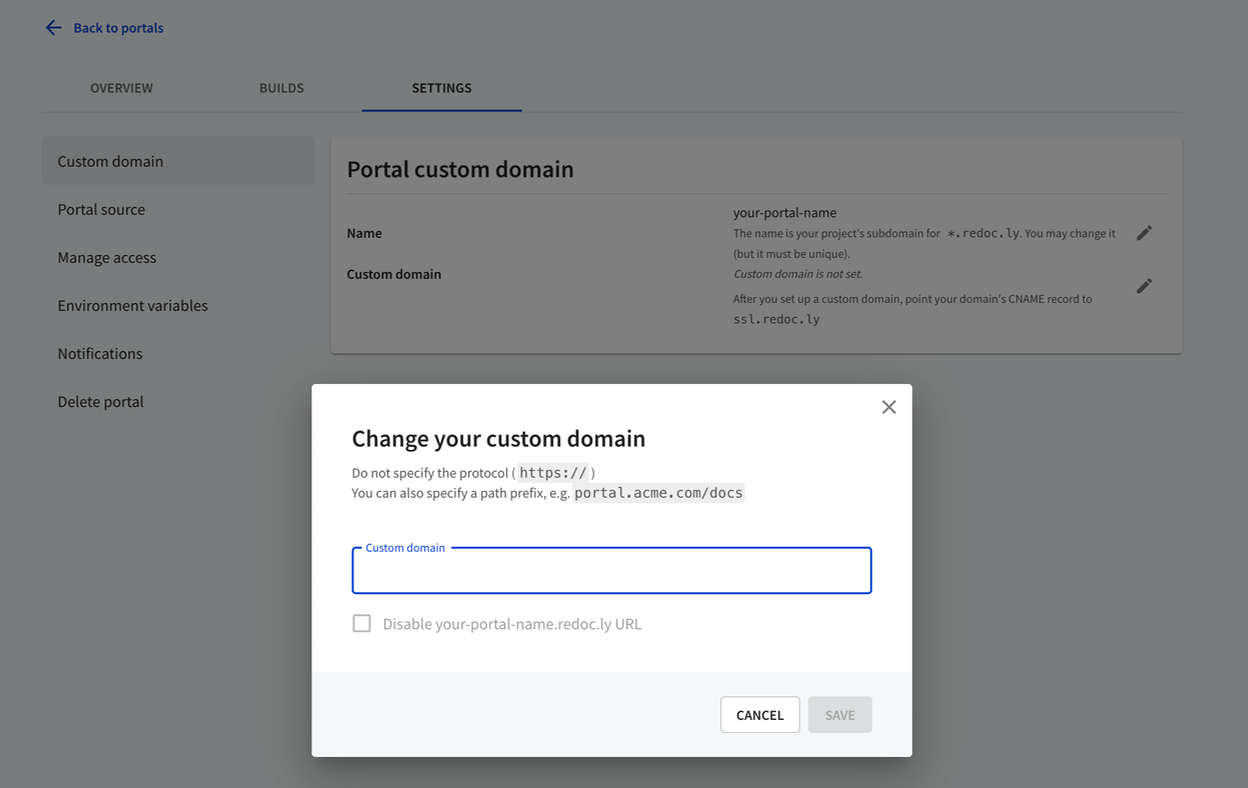Edit Custom domain with pencil icon
Image resolution: width=1248 pixels, height=788 pixels.
(x=1144, y=286)
